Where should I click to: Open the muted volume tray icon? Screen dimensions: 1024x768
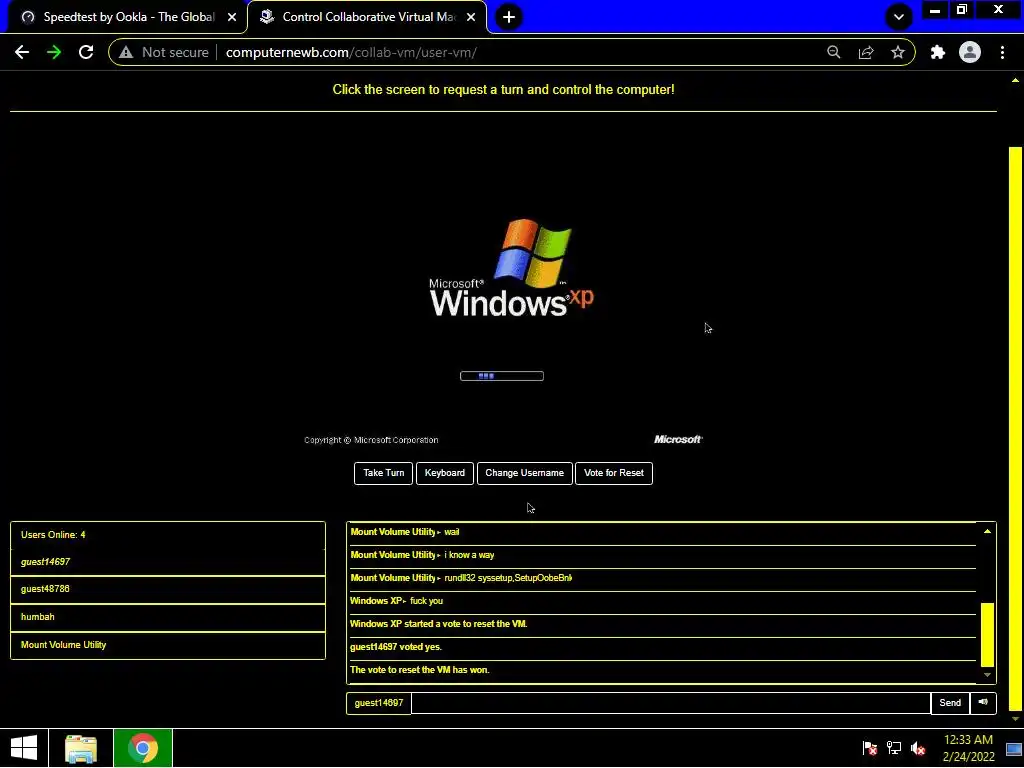[918, 748]
